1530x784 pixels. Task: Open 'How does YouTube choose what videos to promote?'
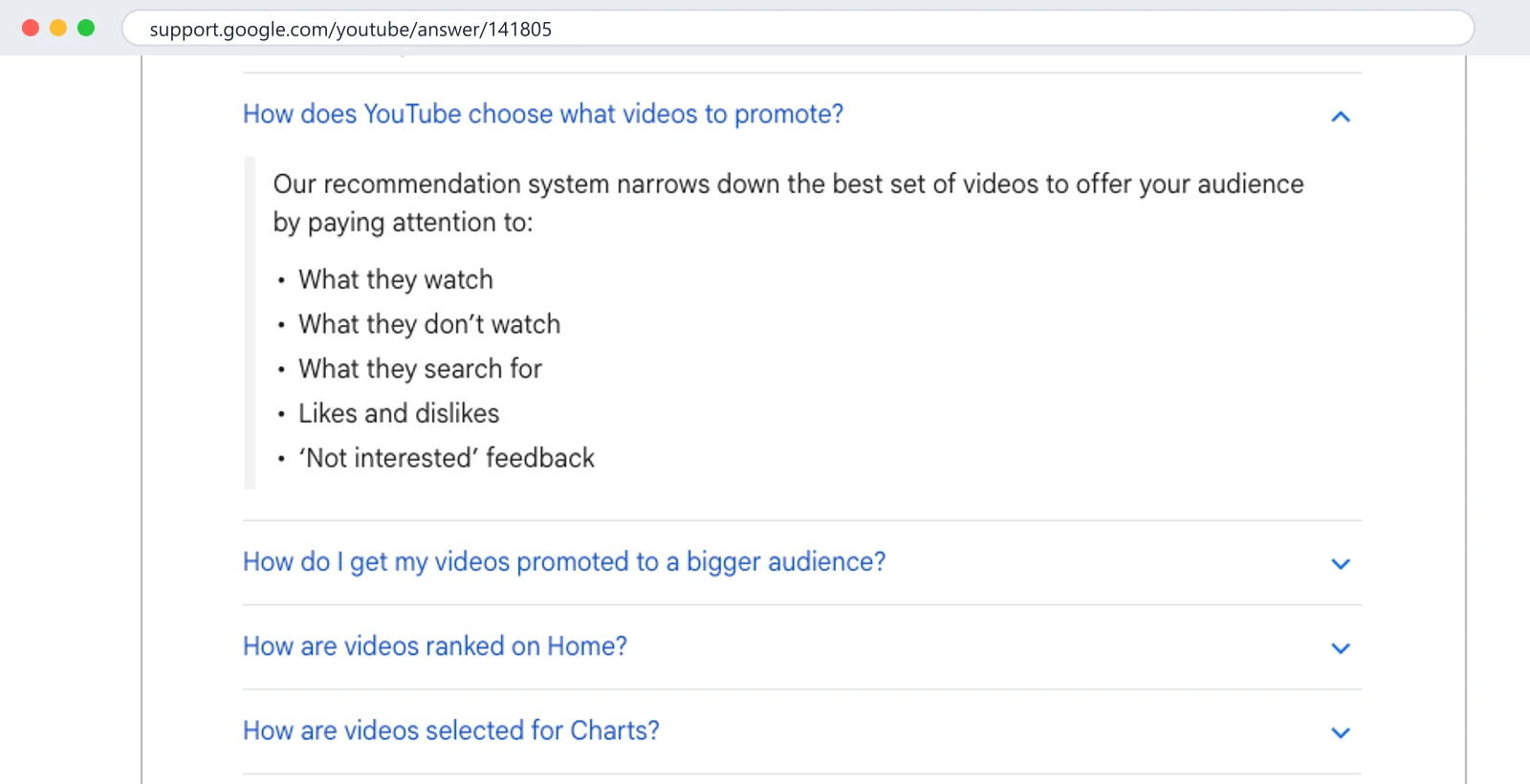pos(543,114)
